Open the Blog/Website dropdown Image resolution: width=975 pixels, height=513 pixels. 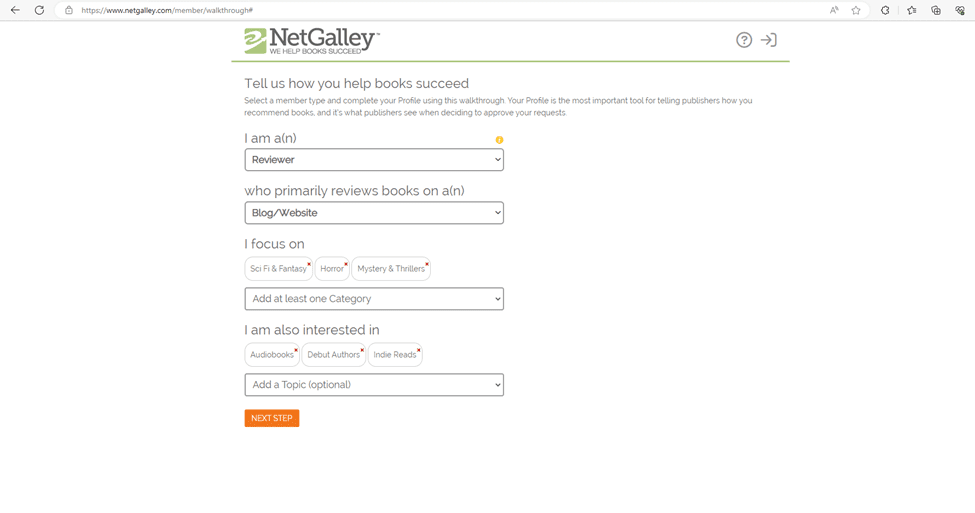(374, 213)
